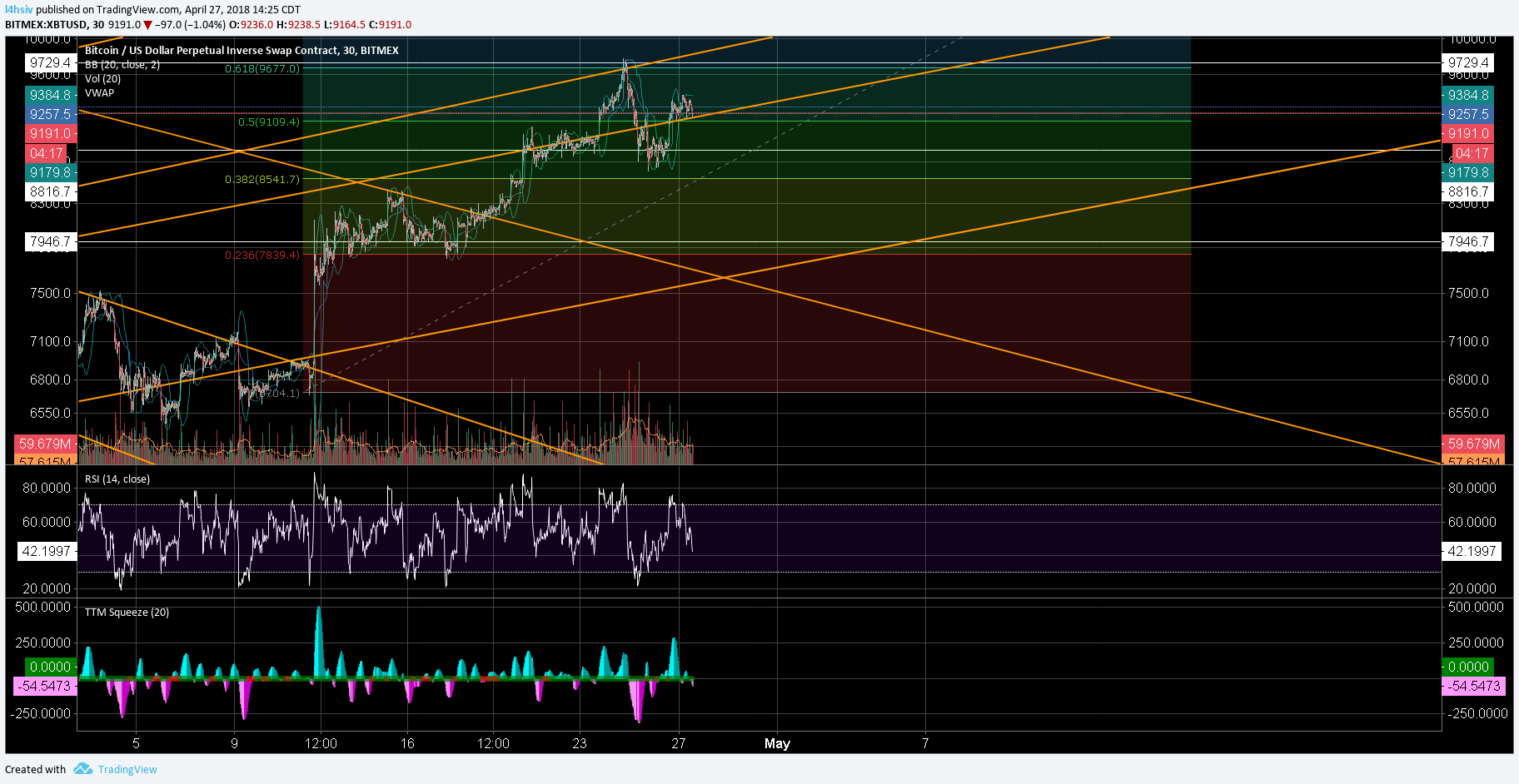Click the May label on the time axis
The height and width of the screenshot is (784, 1519).
coord(777,744)
